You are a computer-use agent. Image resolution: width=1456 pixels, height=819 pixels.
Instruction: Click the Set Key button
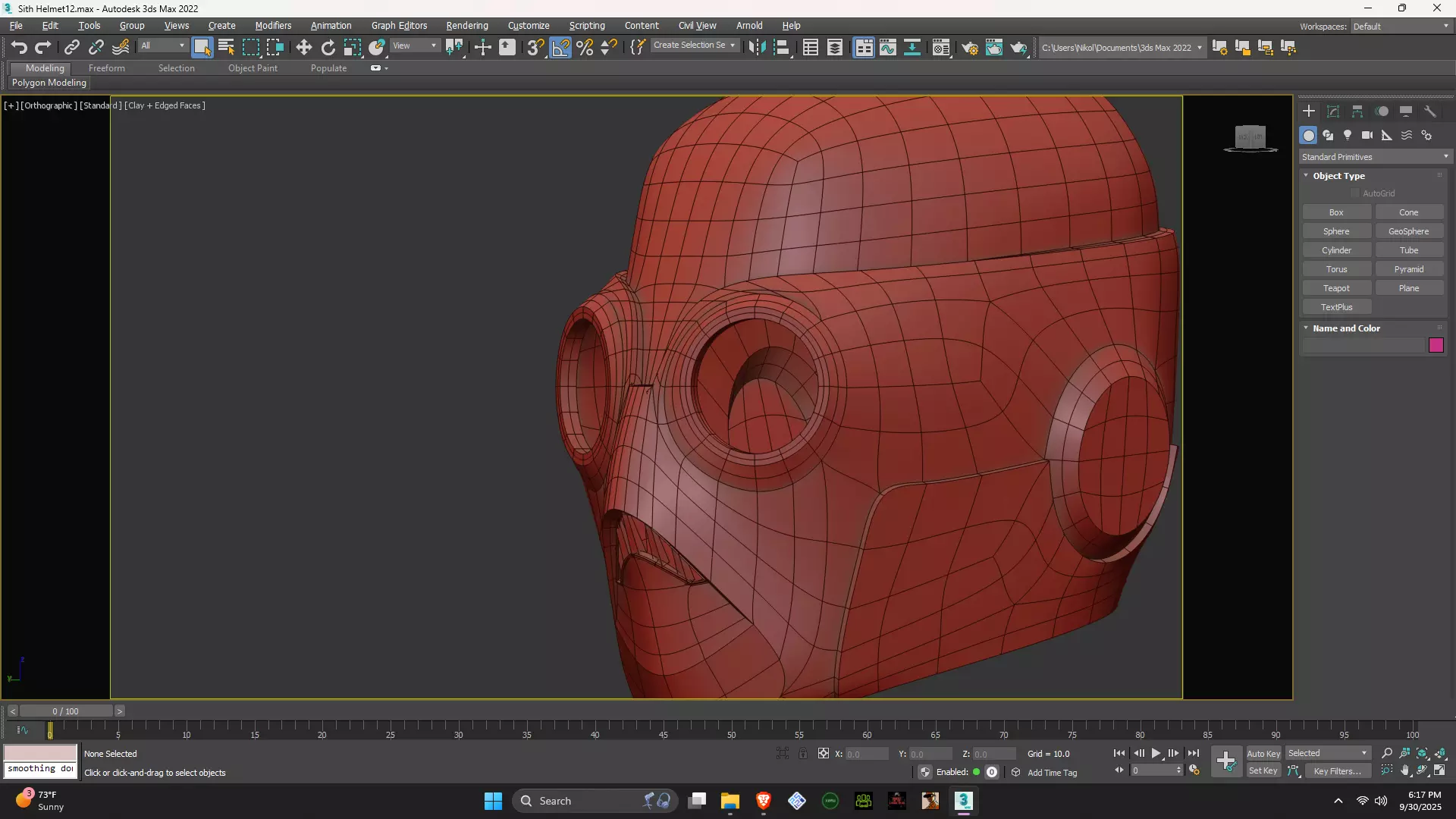click(1263, 770)
